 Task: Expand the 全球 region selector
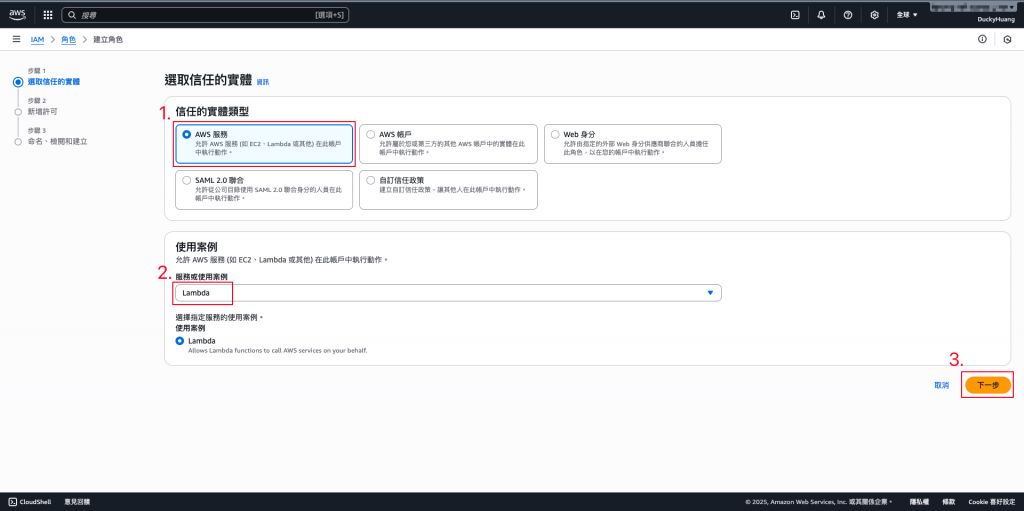[x=906, y=14]
